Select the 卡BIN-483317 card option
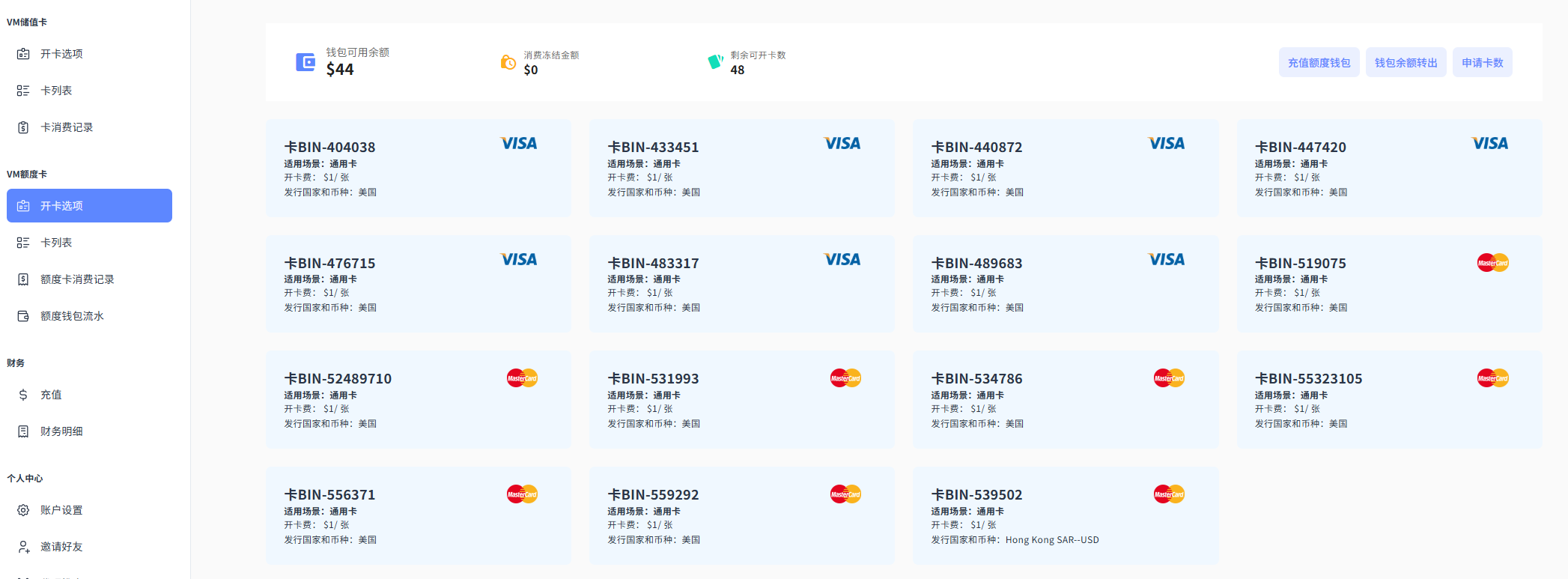 [x=741, y=284]
